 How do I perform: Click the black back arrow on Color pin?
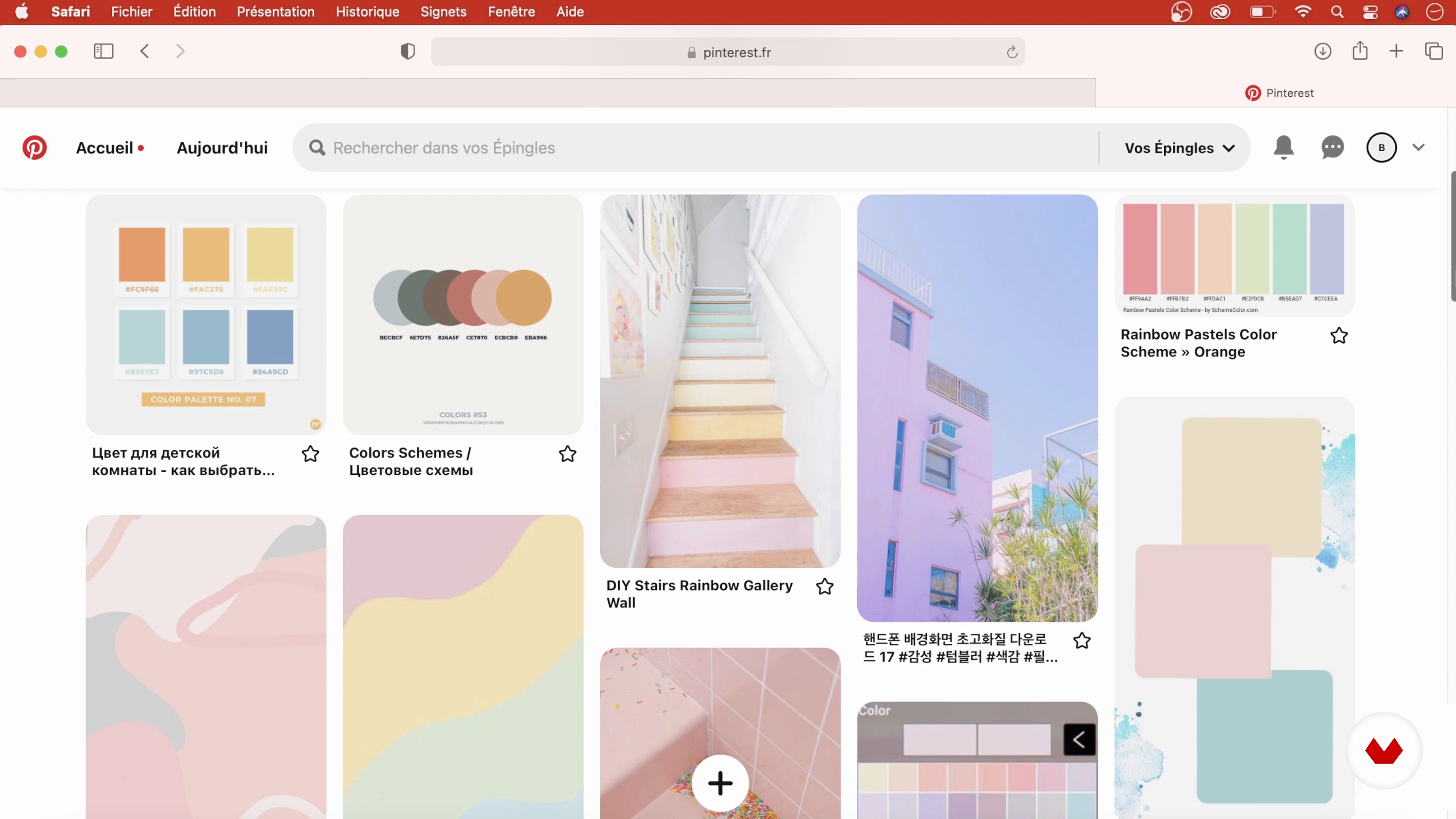[1079, 739]
